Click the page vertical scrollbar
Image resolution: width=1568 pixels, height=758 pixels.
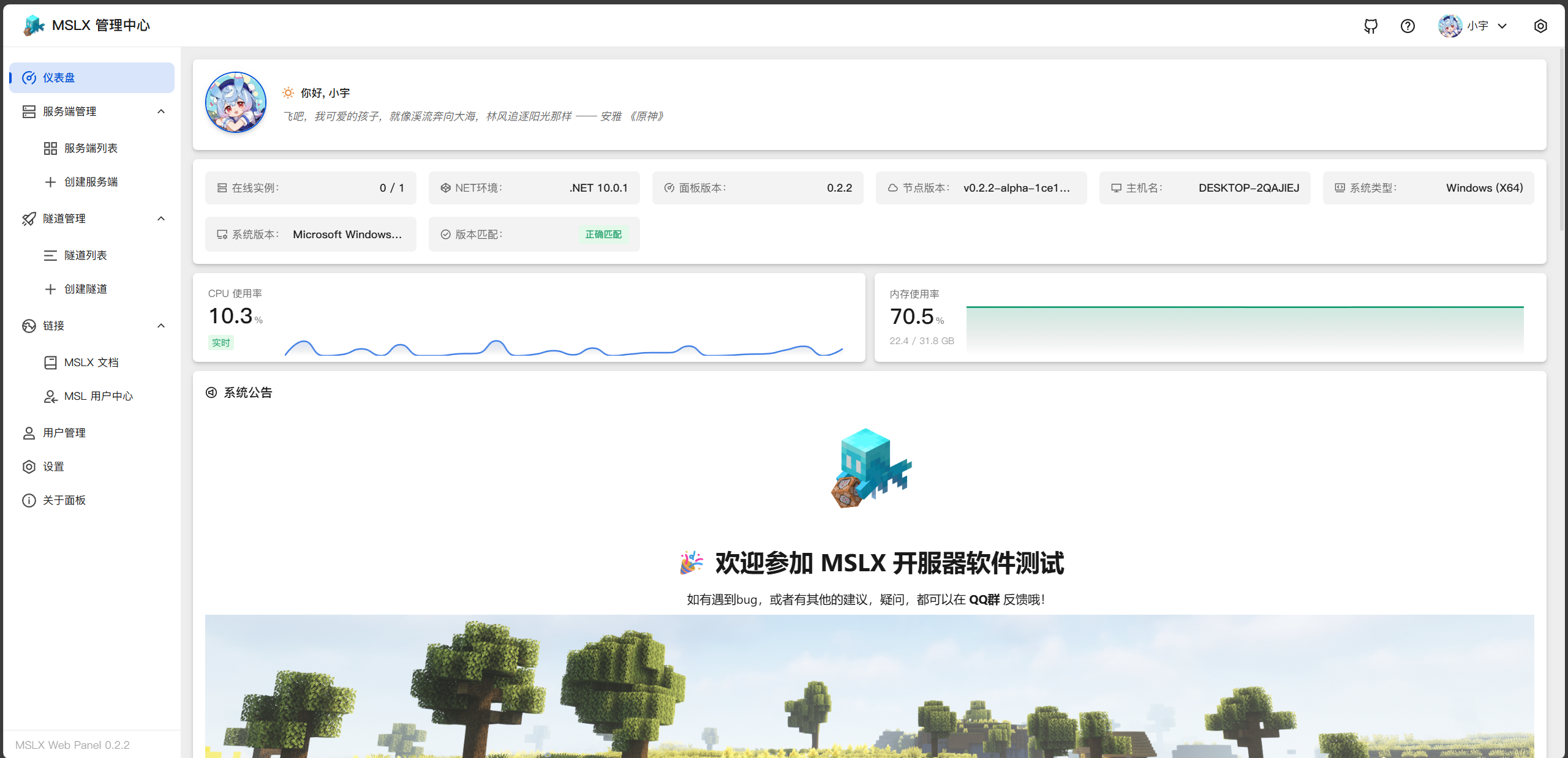point(1562,141)
